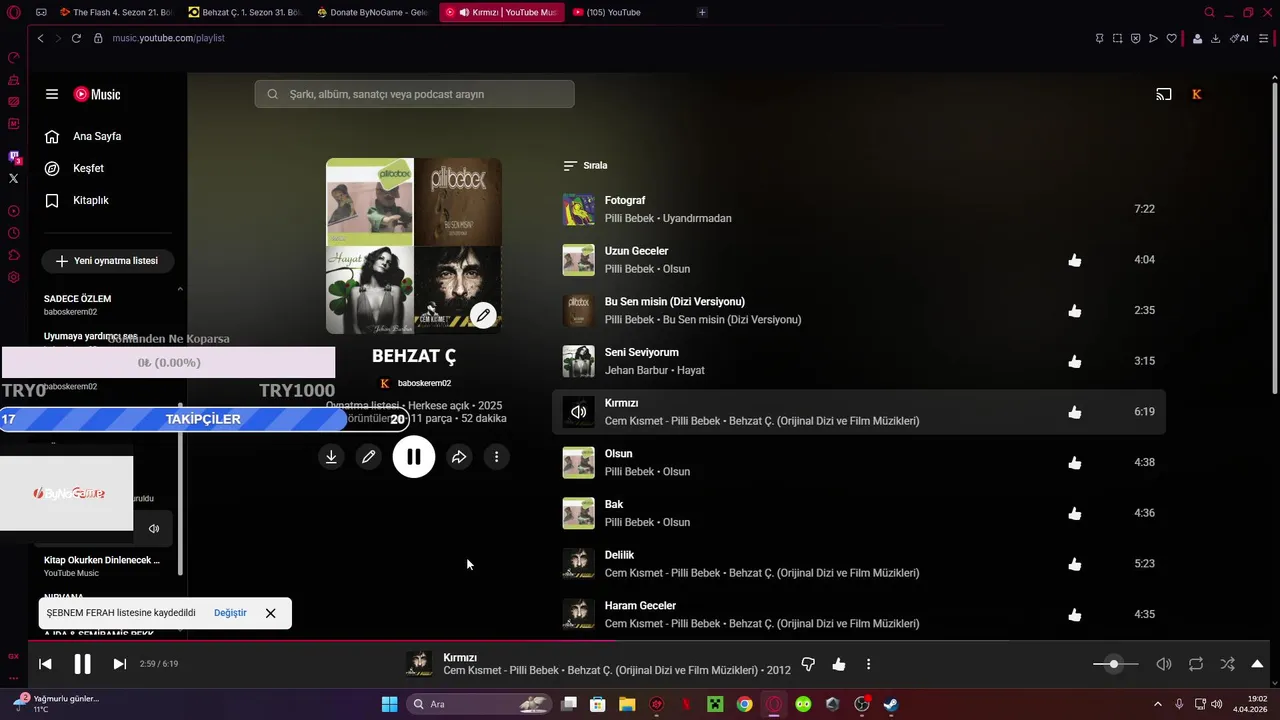Like the song Seni Seviyorum
Screen dimensions: 1280x720
pos(1075,361)
